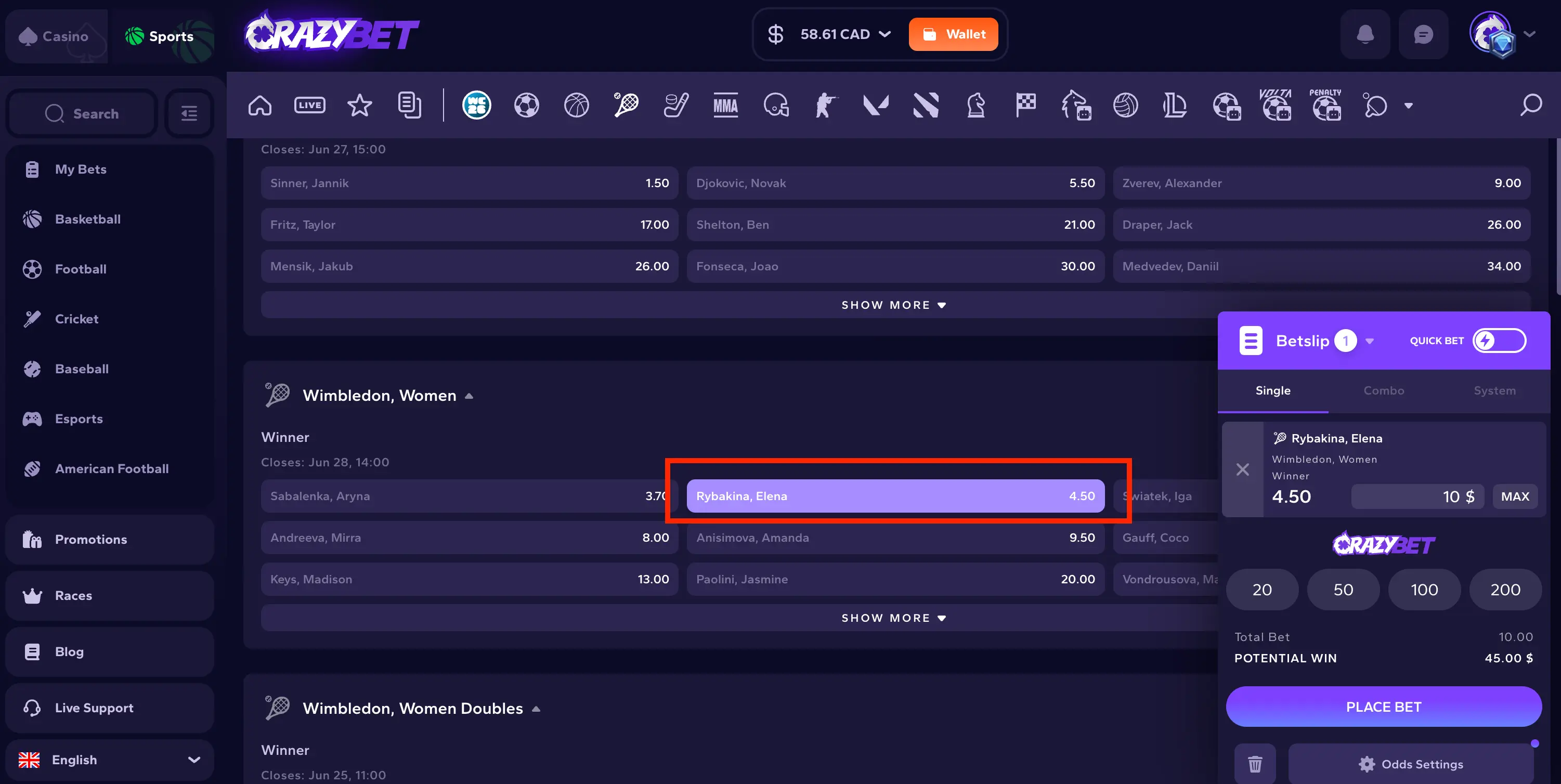This screenshot has width=1561, height=784.
Task: Select the American football helmet icon
Action: click(776, 106)
